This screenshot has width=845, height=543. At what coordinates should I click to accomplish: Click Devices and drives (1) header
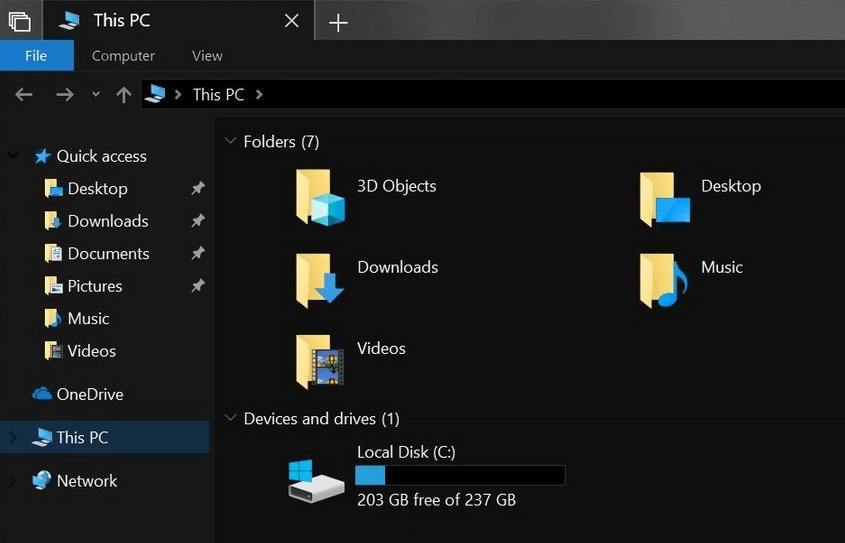(322, 419)
